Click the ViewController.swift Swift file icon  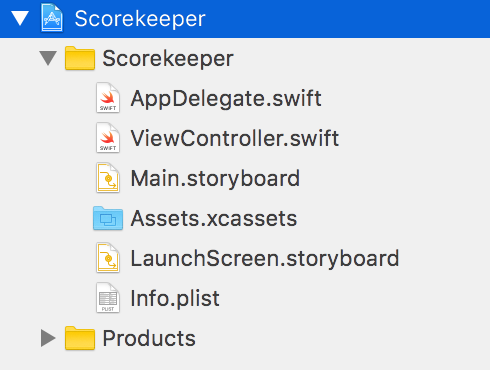pos(108,138)
